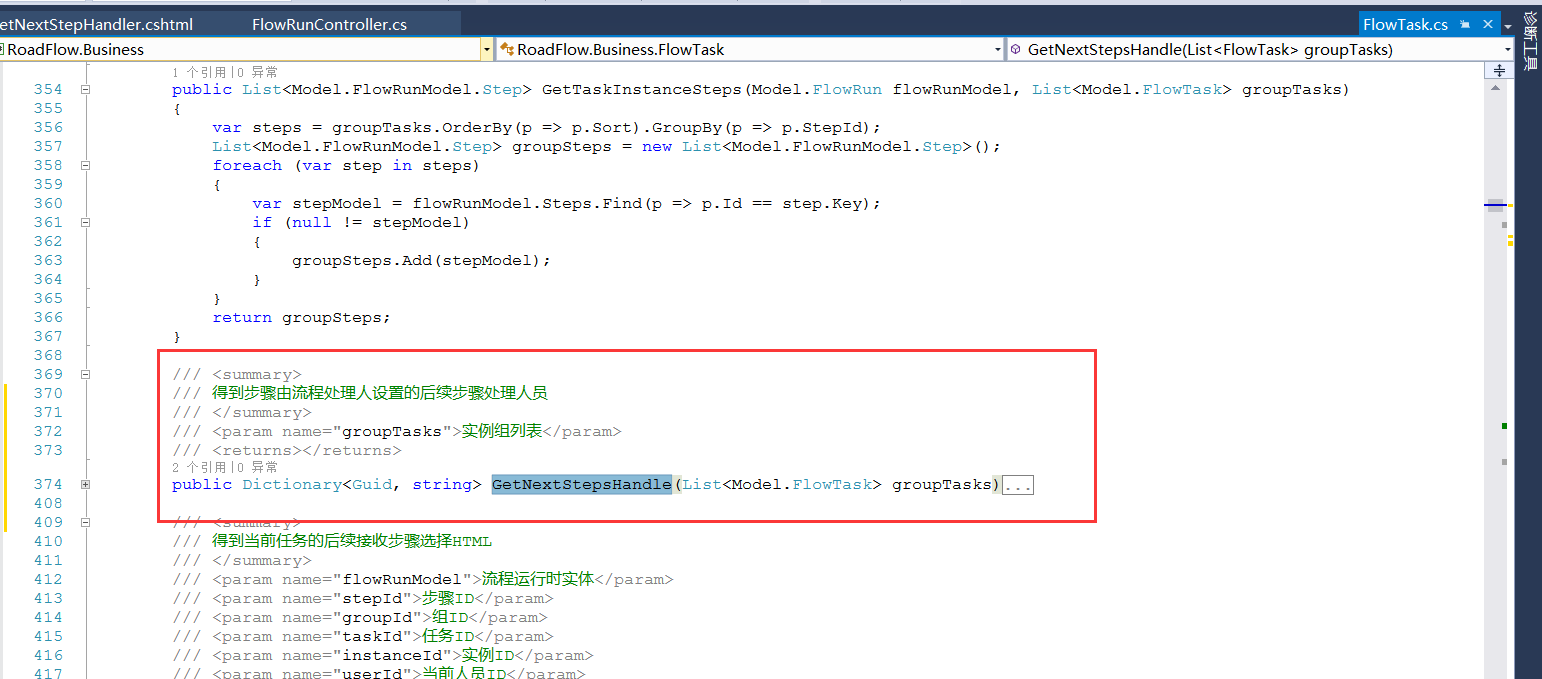Expand the collapsed GetNextStepsHandle method on line 374
Image resolution: width=1542 pixels, height=679 pixels.
(x=85, y=484)
